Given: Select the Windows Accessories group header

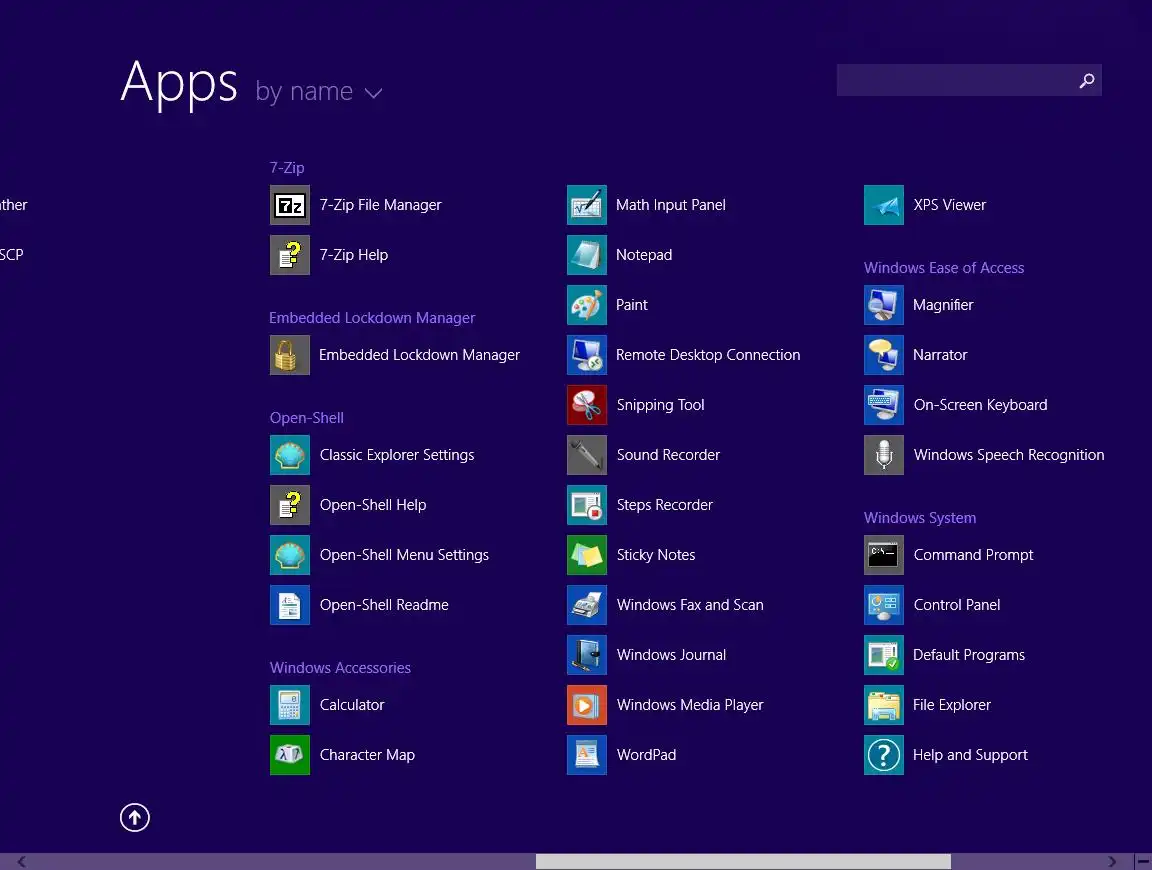Looking at the screenshot, I should pyautogui.click(x=340, y=667).
